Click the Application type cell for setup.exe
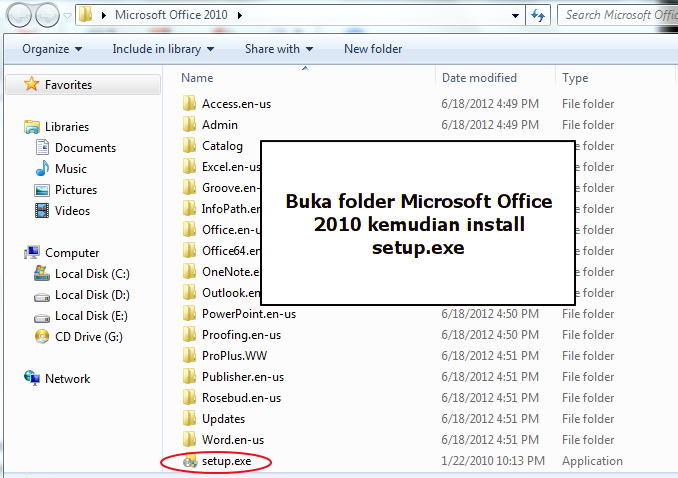The height and width of the screenshot is (478, 678). pos(592,461)
